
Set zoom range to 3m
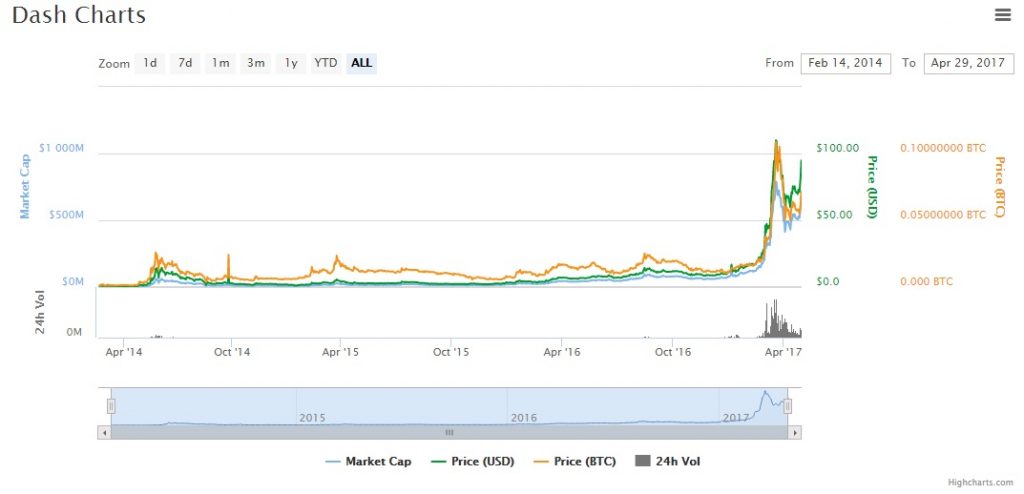[255, 63]
